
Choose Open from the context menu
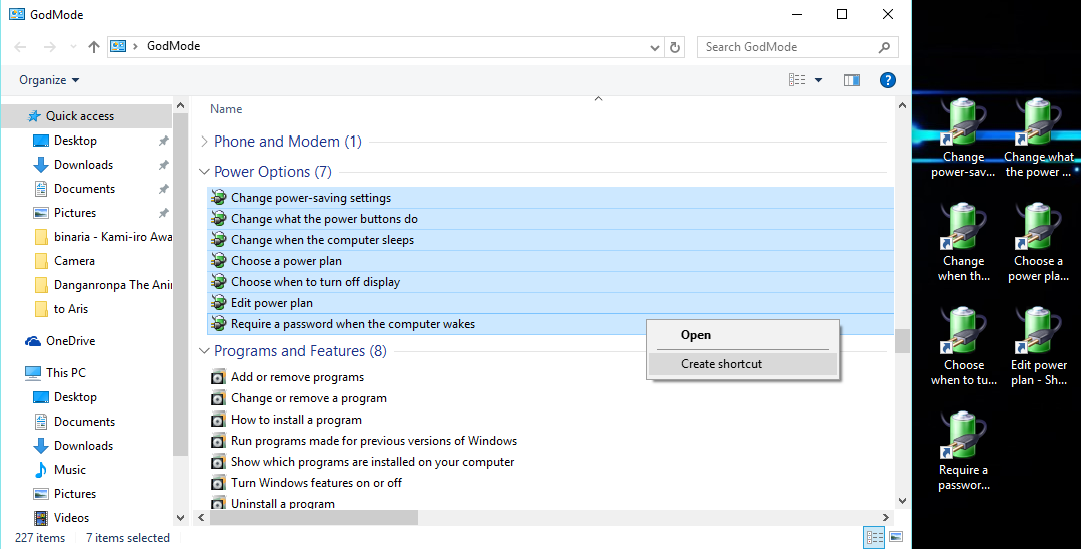(743, 335)
